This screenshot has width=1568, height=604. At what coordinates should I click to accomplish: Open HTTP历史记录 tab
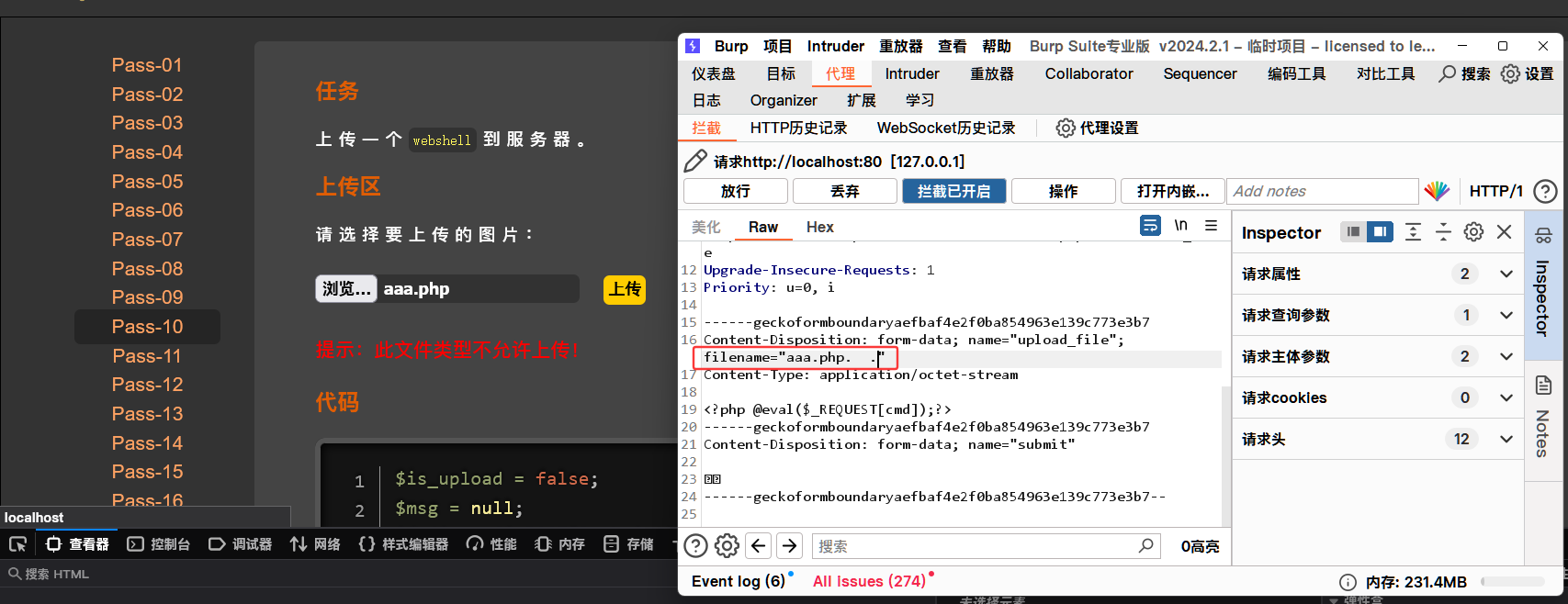798,128
